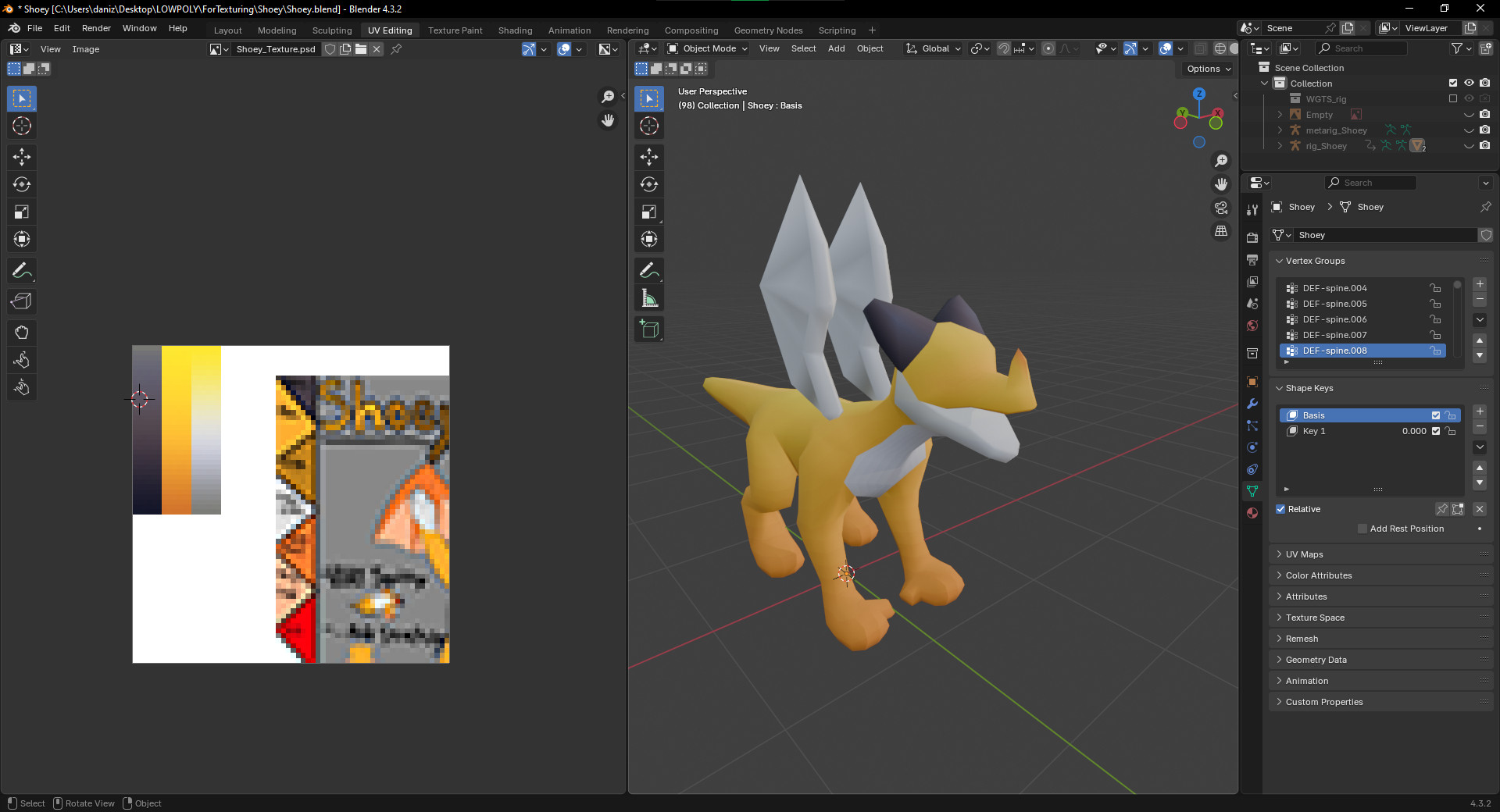Move the vertex group up with arrow button
1500x812 pixels.
tap(1480, 340)
